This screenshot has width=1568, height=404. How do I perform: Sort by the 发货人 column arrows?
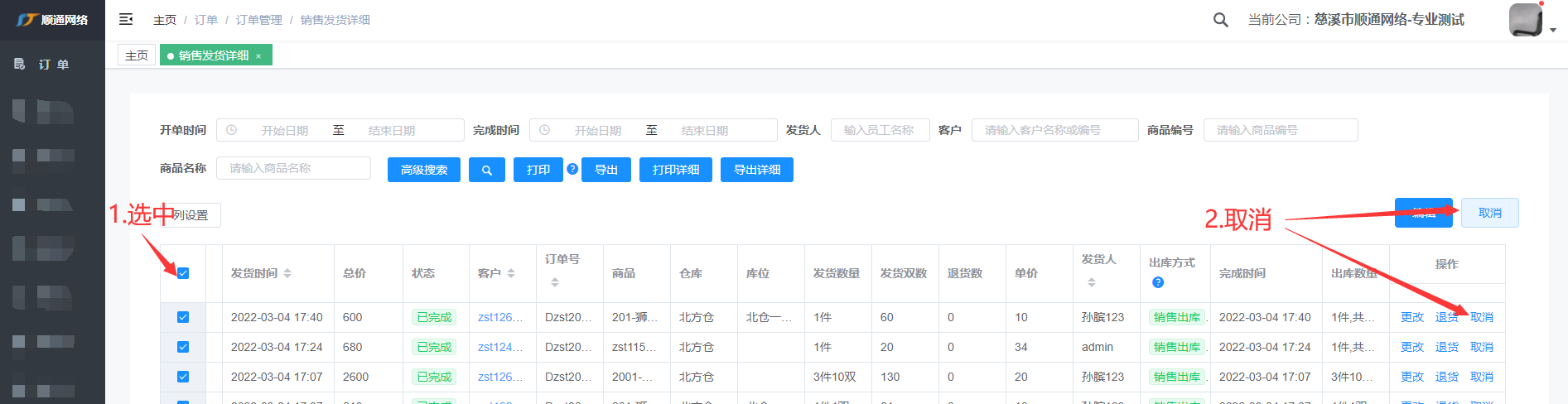click(1092, 282)
